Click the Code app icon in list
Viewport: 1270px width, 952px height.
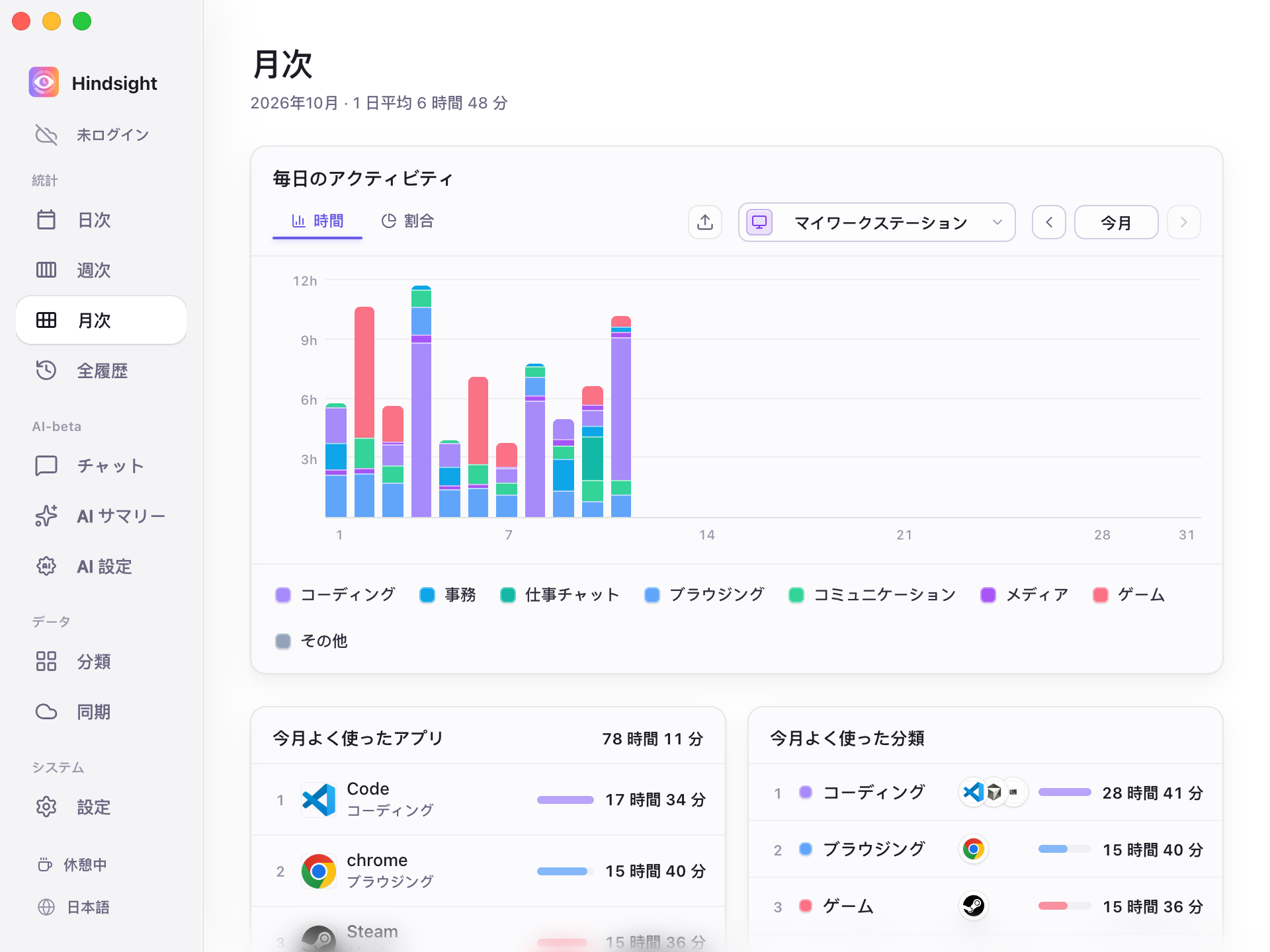[318, 799]
